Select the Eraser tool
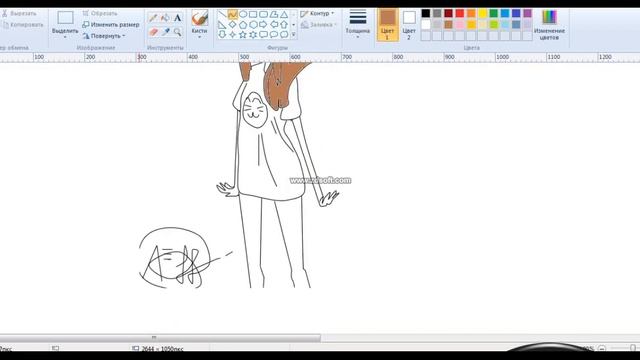Viewport: 640px width, 360px height. tap(153, 32)
